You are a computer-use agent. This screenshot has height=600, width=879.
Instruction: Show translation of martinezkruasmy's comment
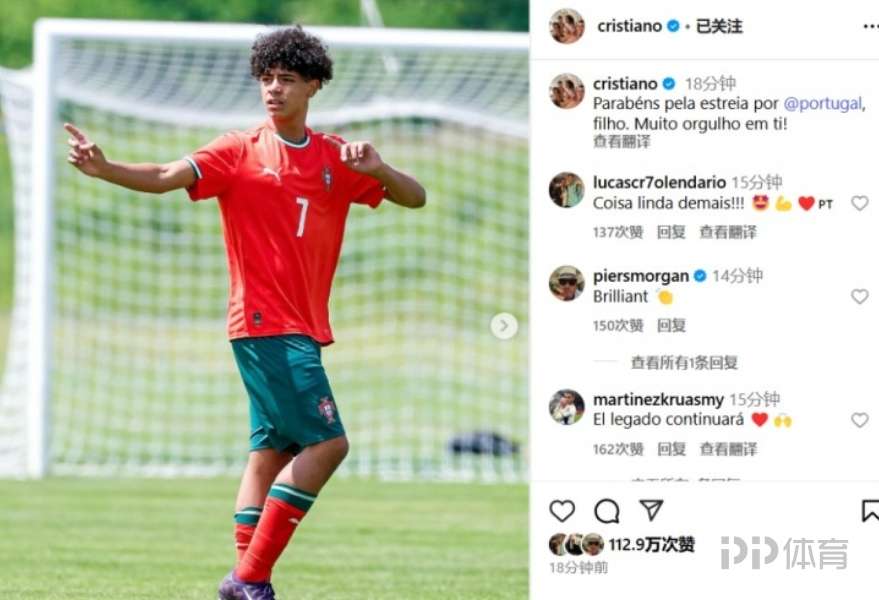point(728,449)
